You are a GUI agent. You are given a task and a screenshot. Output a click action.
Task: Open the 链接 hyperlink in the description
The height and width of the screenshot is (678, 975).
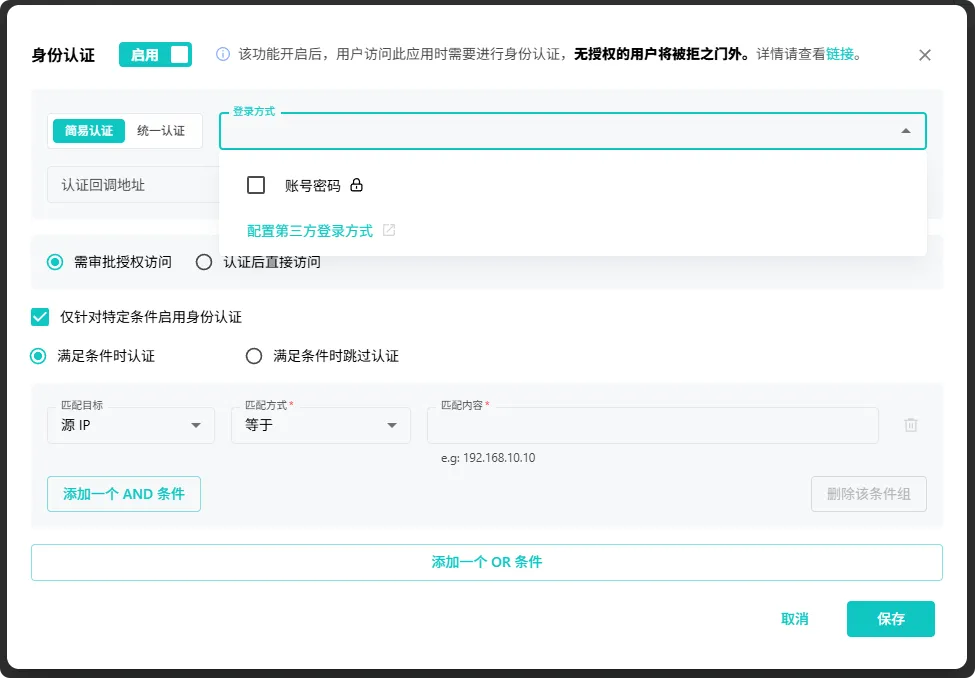click(839, 54)
